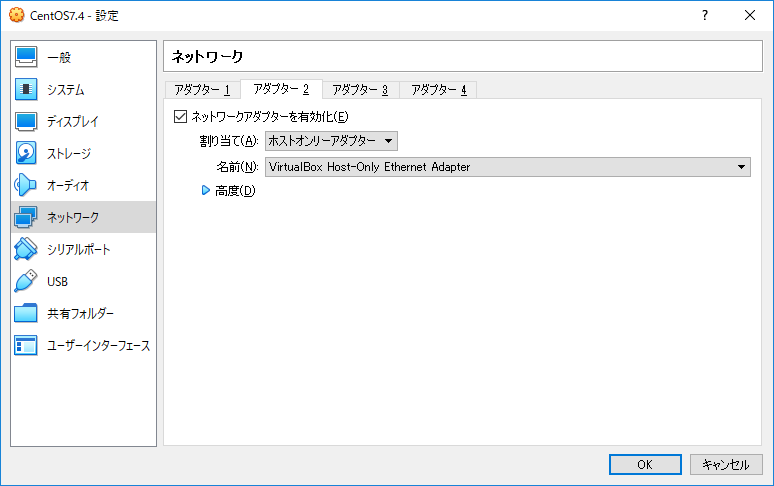
Task: Click the help question mark button
Action: tap(705, 15)
